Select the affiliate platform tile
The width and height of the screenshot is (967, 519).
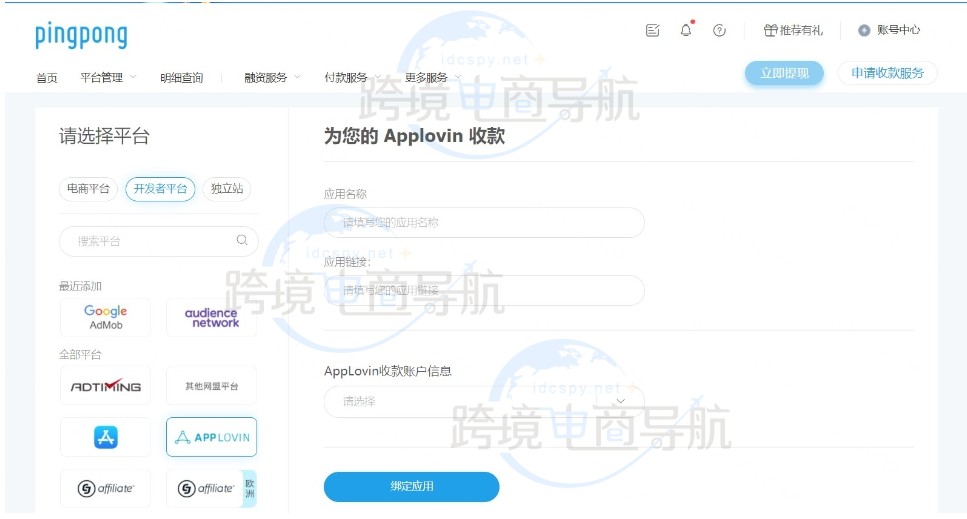click(105, 488)
